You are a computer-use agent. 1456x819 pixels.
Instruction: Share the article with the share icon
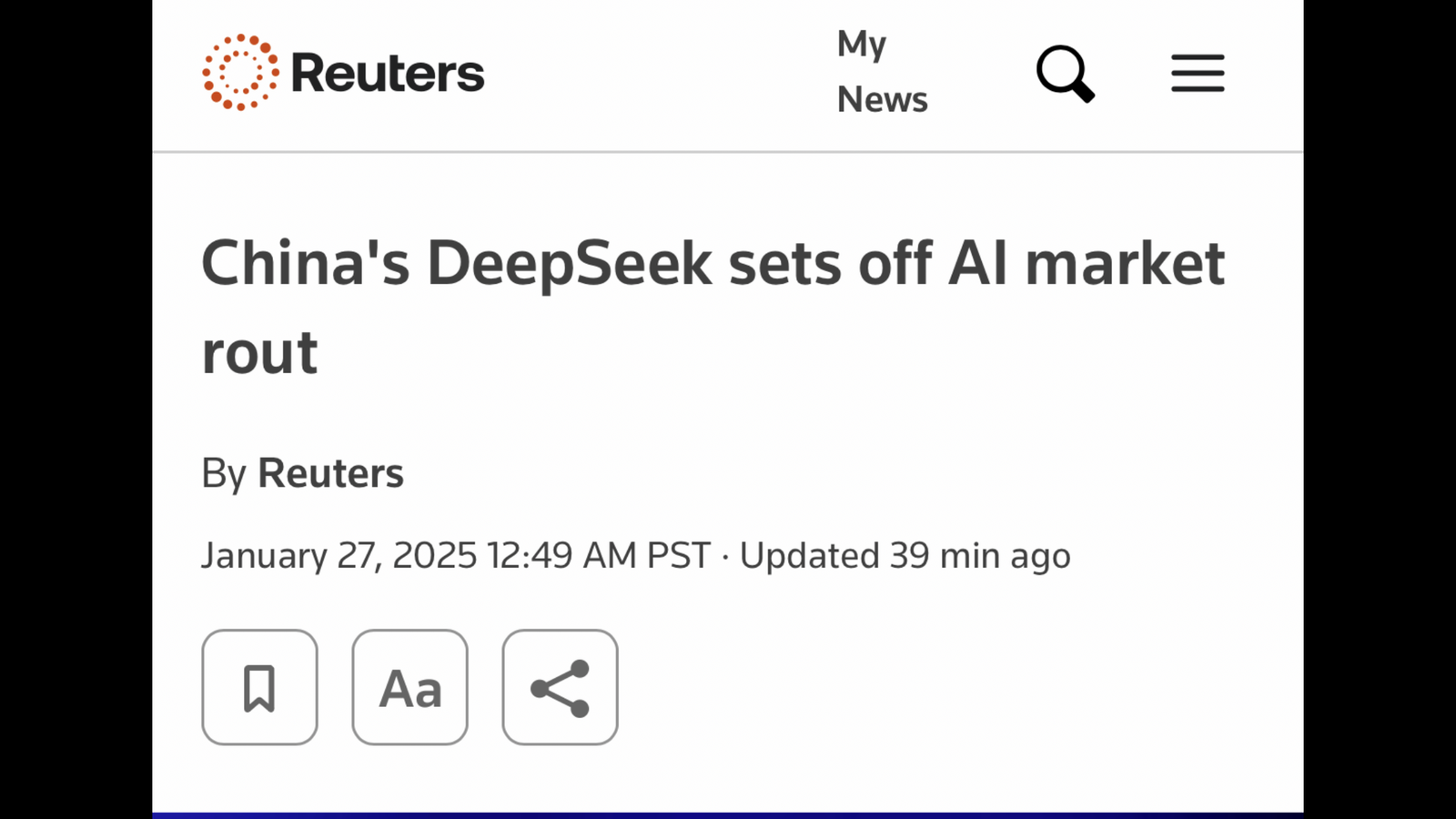(x=560, y=687)
